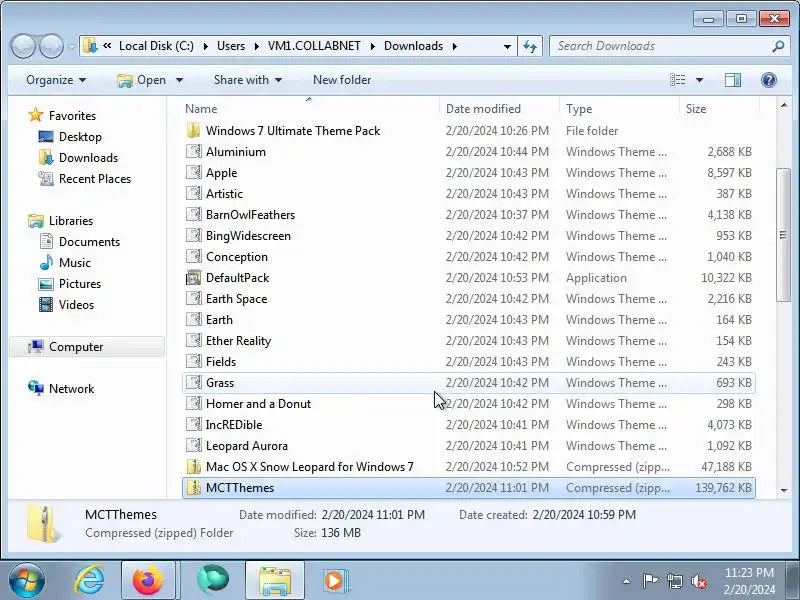Select the Aluminium theme file icon
Viewport: 800px width, 600px height.
pyautogui.click(x=193, y=152)
